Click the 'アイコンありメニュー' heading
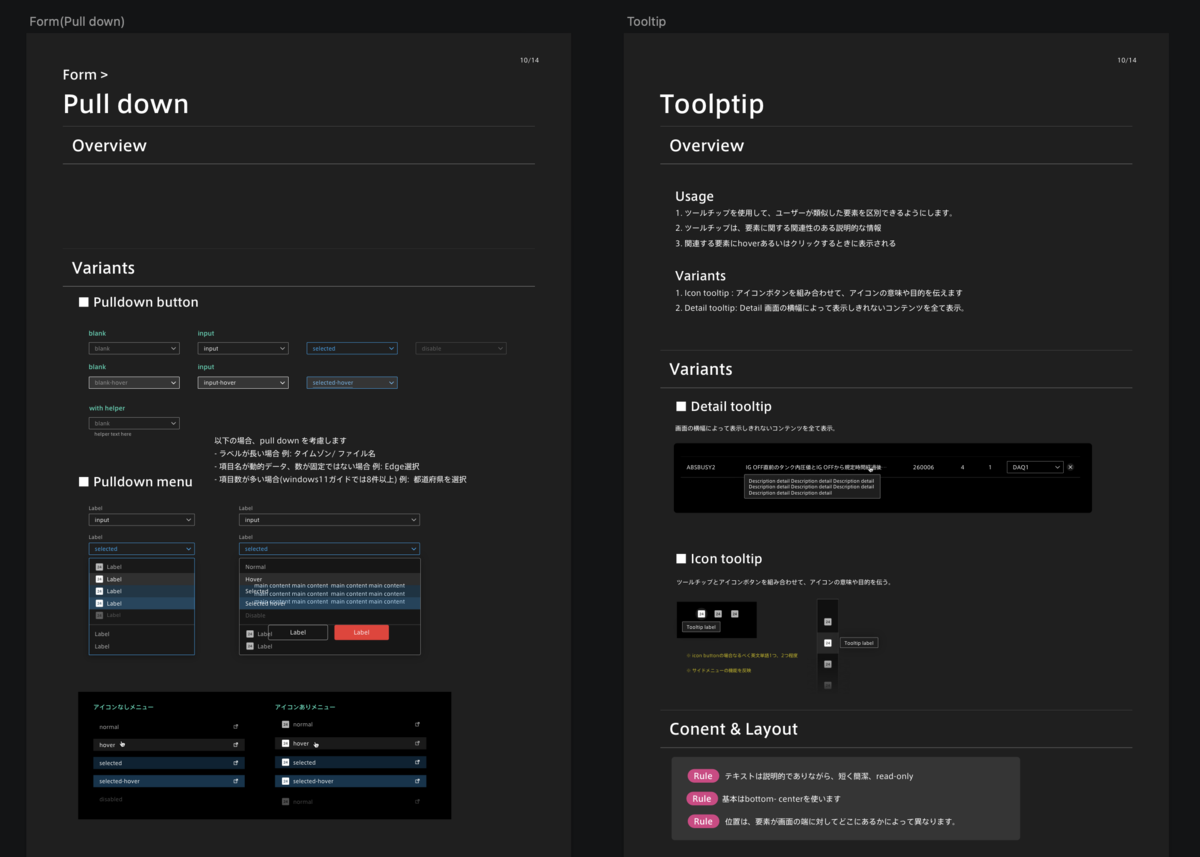This screenshot has height=857, width=1200. [x=305, y=707]
